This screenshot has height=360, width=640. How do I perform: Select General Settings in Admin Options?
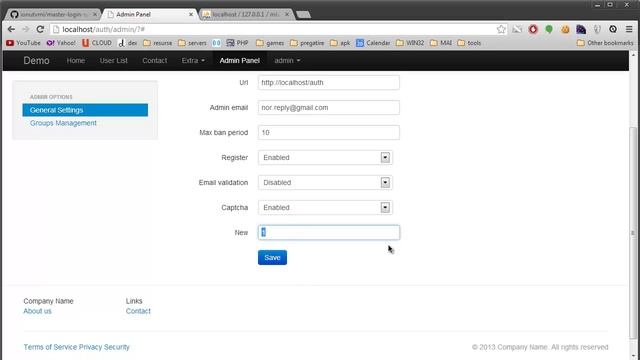[85, 110]
